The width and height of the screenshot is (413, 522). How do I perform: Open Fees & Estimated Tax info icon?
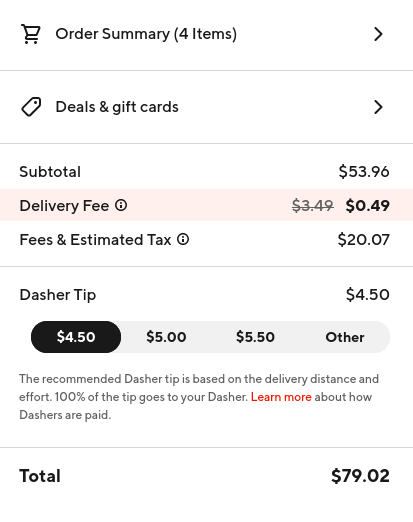pos(183,239)
